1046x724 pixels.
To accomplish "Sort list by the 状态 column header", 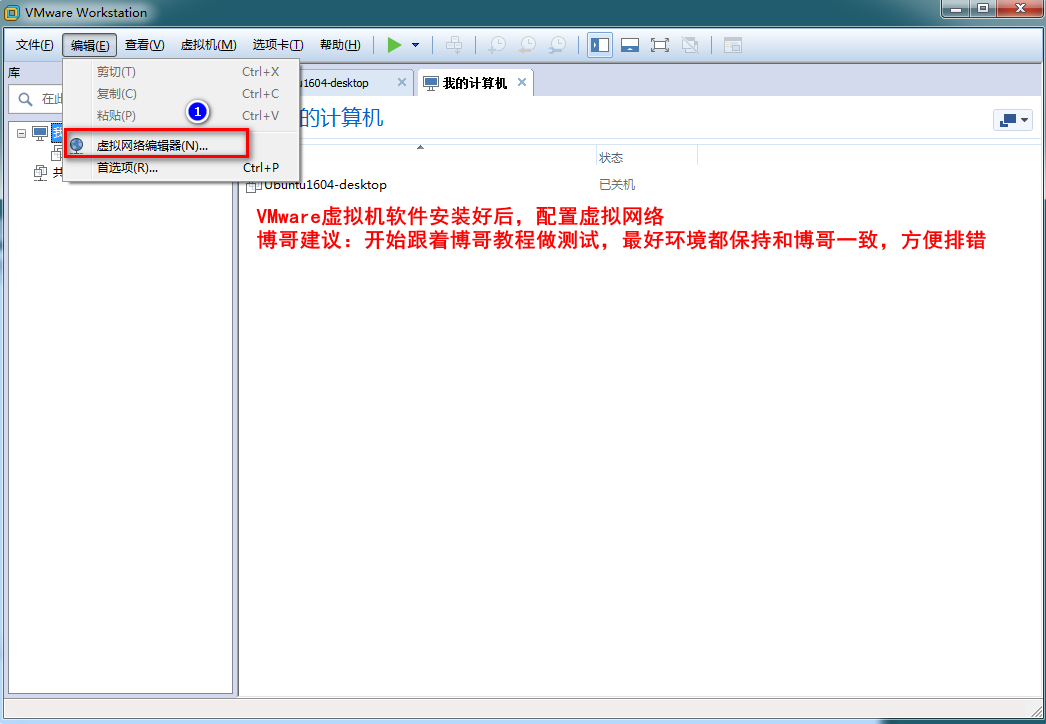I will (646, 157).
